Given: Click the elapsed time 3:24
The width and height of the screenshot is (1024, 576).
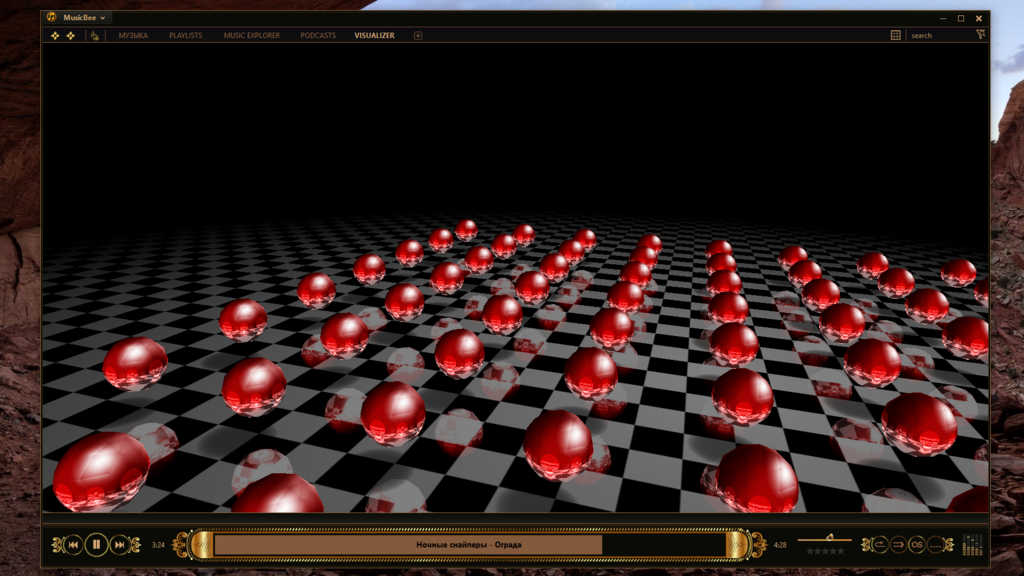Looking at the screenshot, I should coord(158,545).
